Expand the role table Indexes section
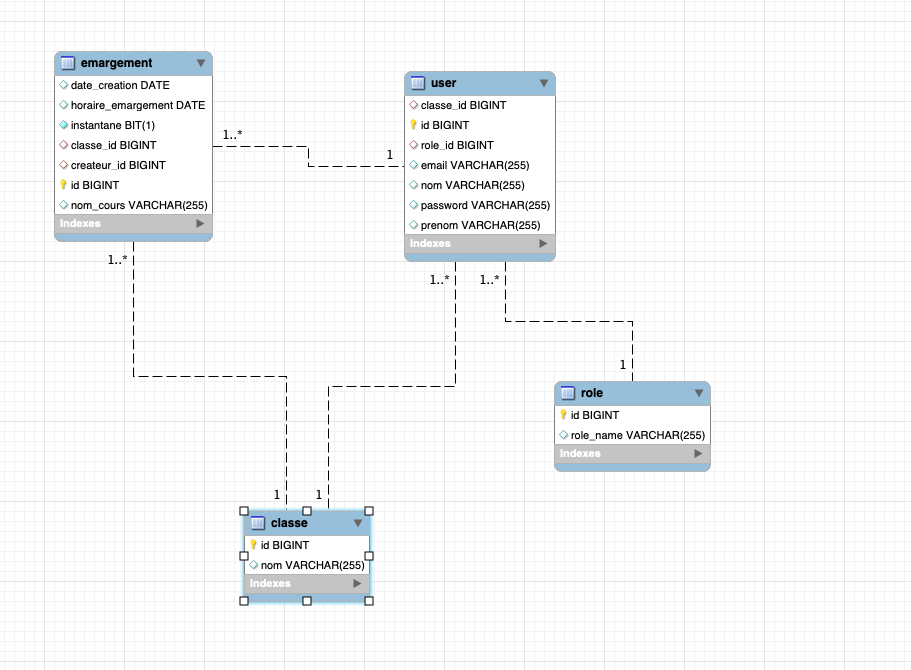Viewport: 911px width, 670px height. pyautogui.click(x=698, y=454)
